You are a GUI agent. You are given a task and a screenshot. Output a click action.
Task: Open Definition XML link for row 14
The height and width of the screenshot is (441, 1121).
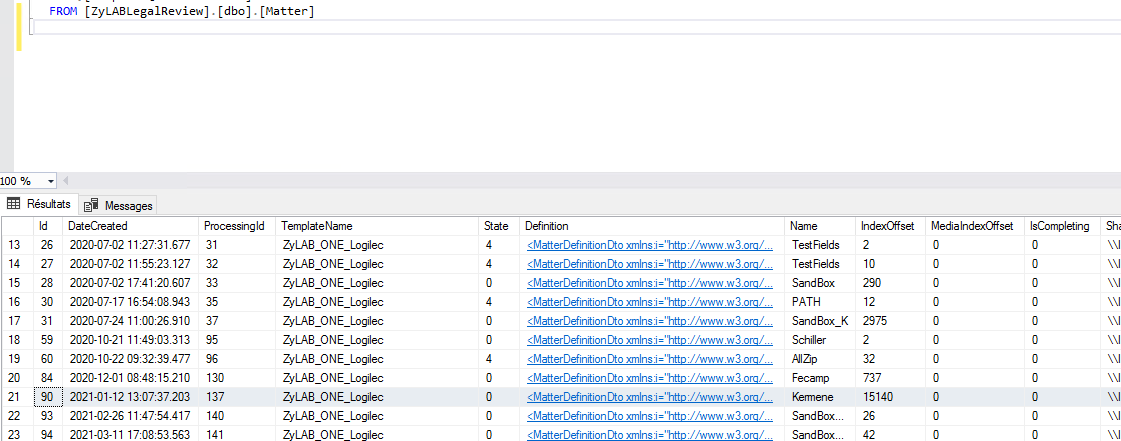pos(650,264)
